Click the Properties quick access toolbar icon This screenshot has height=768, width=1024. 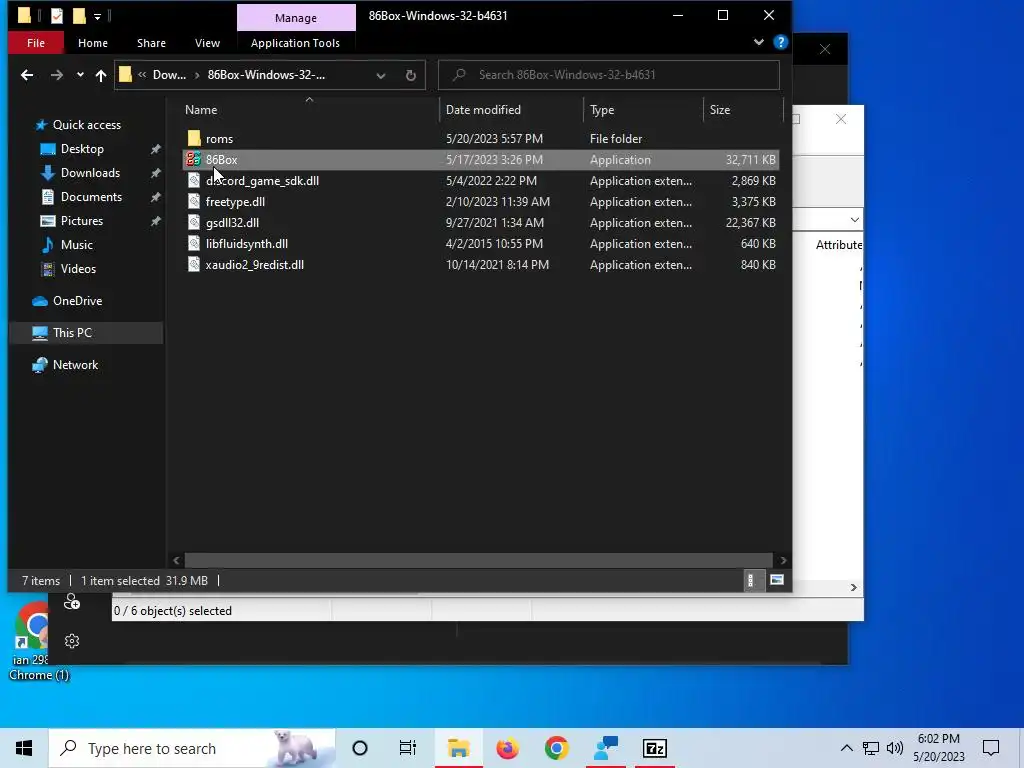tap(57, 15)
